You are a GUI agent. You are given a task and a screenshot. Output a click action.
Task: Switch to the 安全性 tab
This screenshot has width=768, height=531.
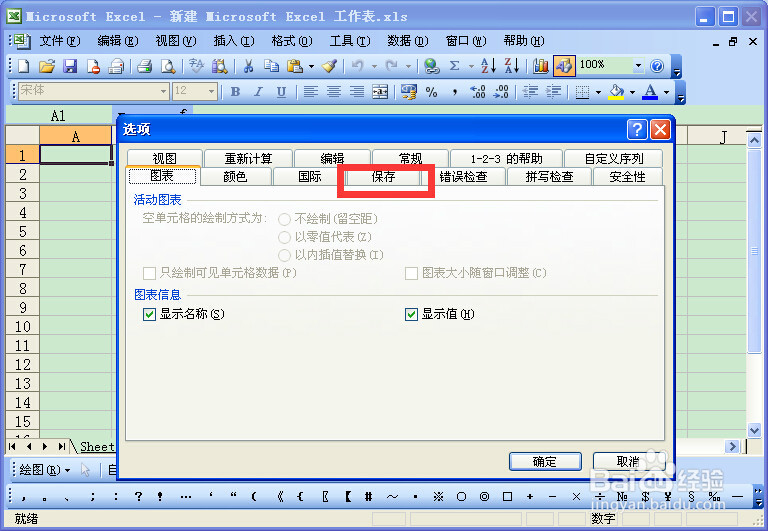tap(627, 176)
